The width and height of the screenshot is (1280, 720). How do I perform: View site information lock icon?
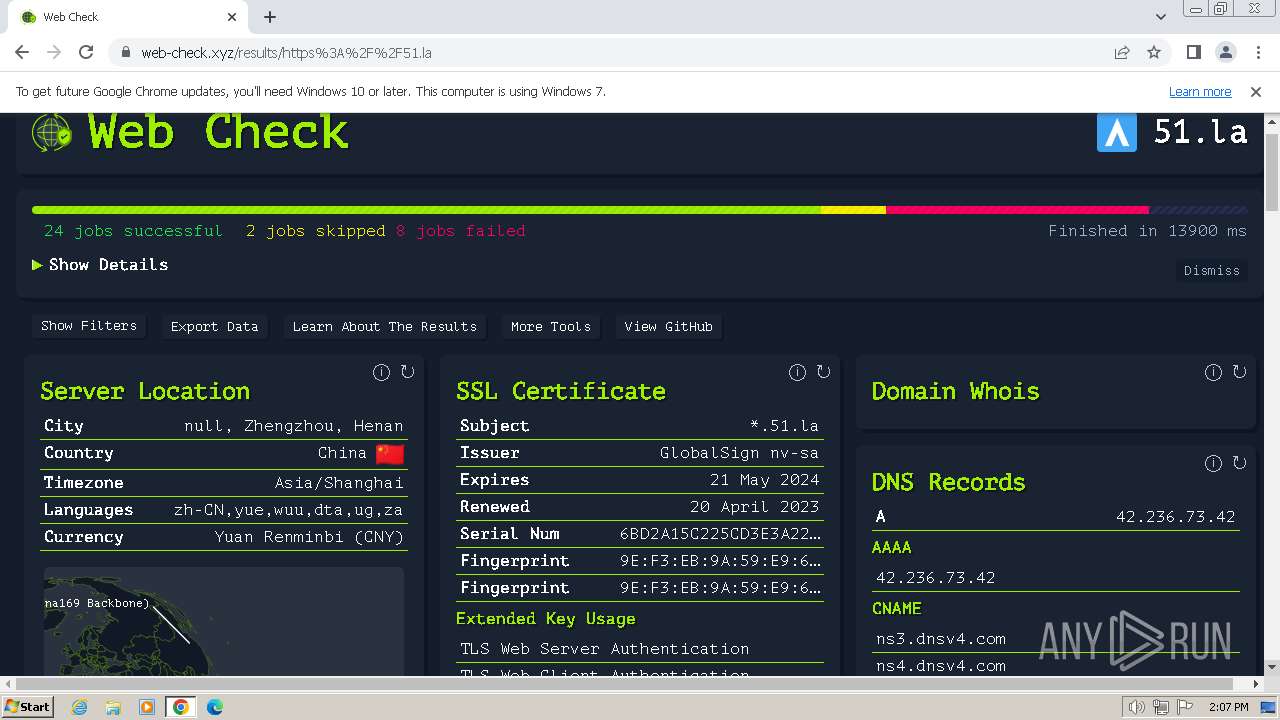pos(126,52)
